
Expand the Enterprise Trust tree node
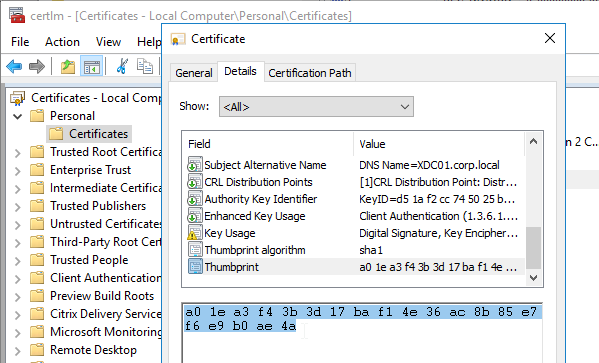click(x=18, y=171)
